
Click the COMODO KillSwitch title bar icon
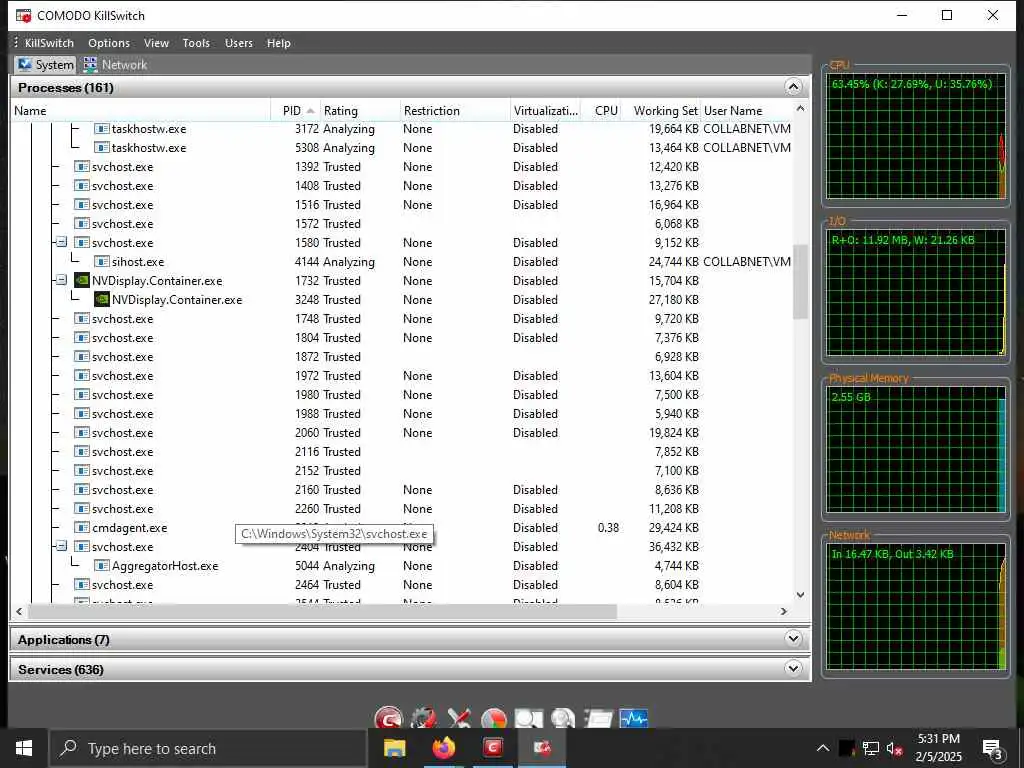(24, 15)
